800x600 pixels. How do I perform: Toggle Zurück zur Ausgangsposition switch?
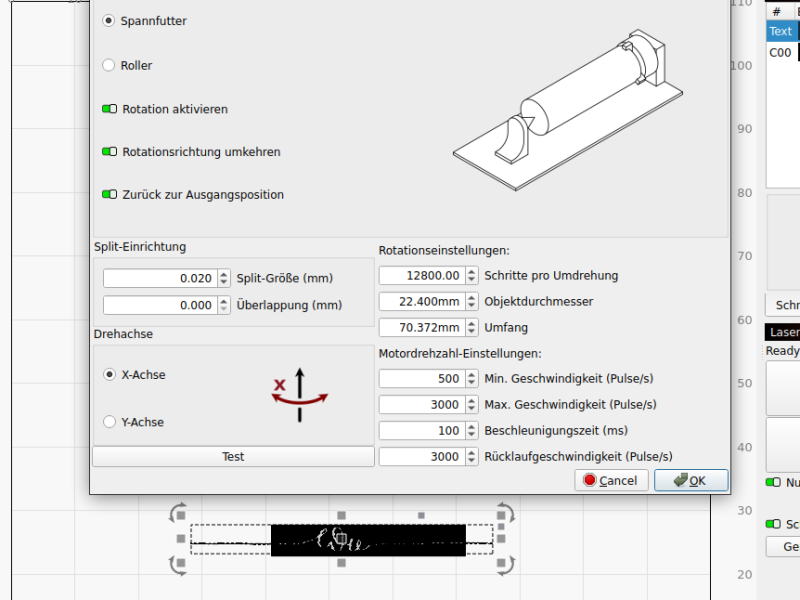tap(109, 194)
